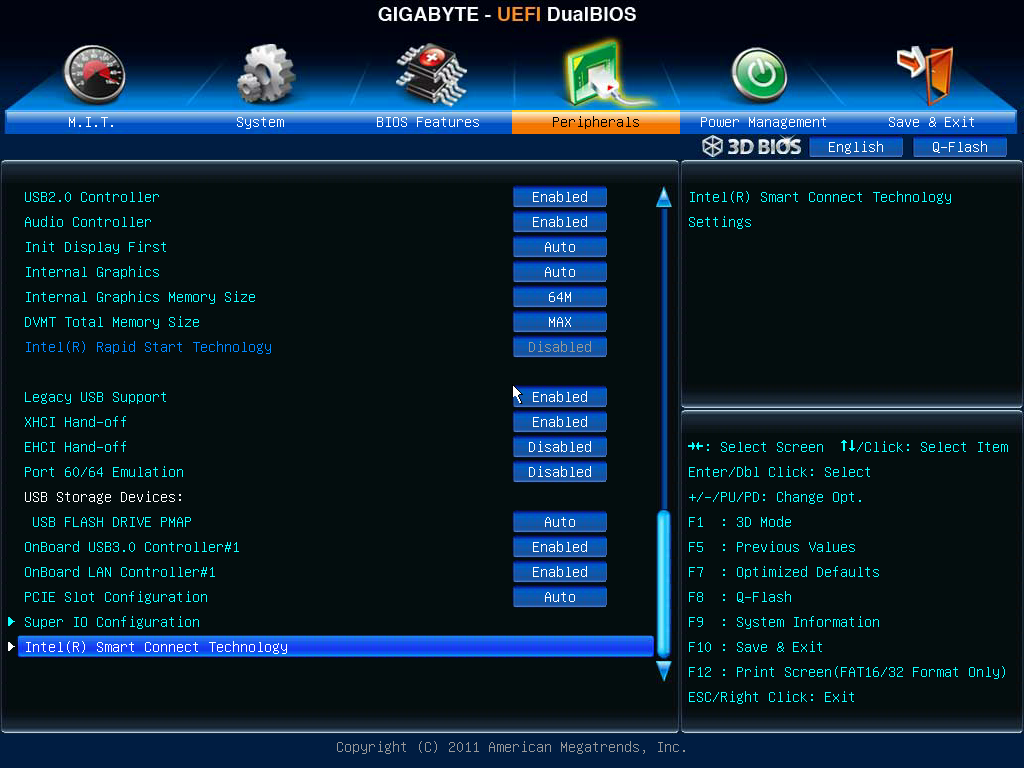Click Intel Rapid Start Technology Disabled value
The width and height of the screenshot is (1024, 768).
pyautogui.click(x=560, y=347)
